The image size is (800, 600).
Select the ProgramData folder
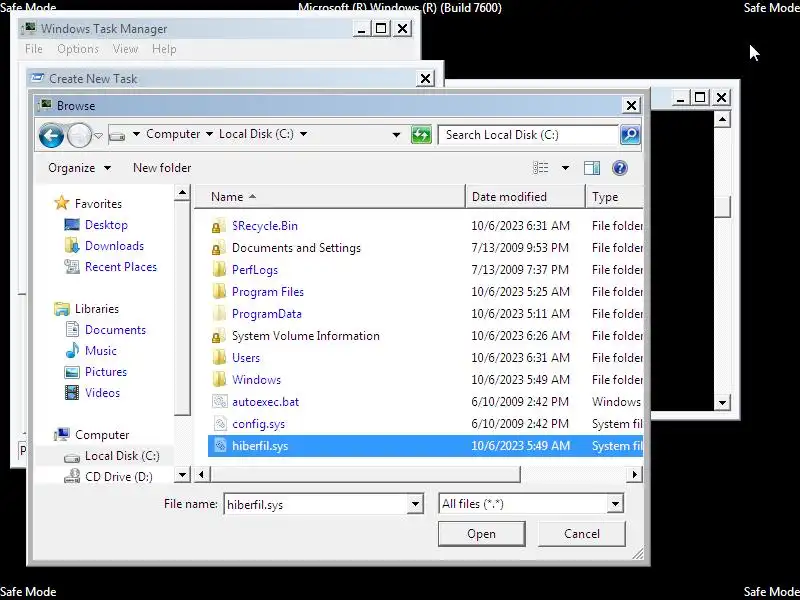pos(267,314)
